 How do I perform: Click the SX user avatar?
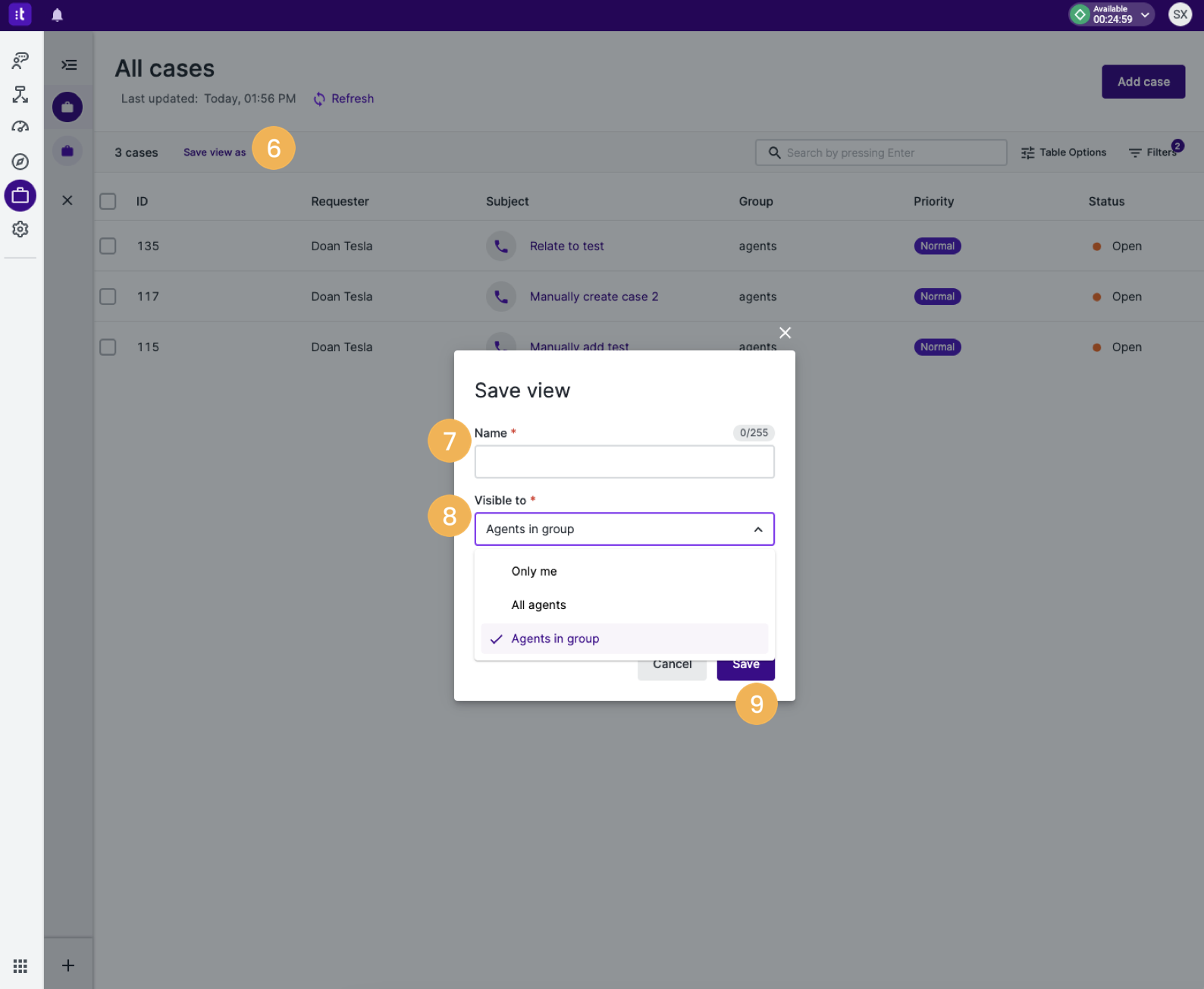[1180, 14]
